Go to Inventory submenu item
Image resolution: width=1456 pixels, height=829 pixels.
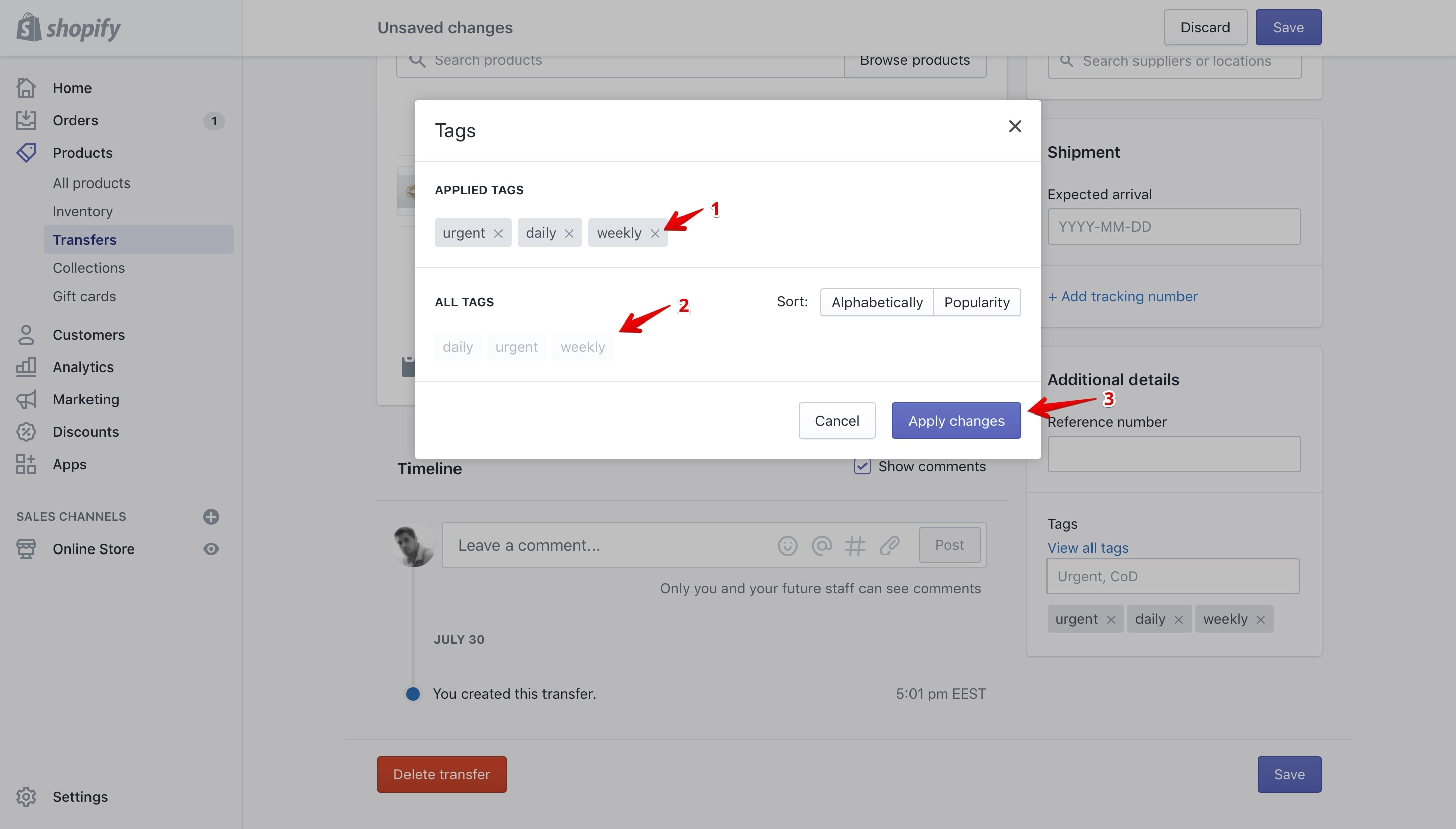coord(82,211)
